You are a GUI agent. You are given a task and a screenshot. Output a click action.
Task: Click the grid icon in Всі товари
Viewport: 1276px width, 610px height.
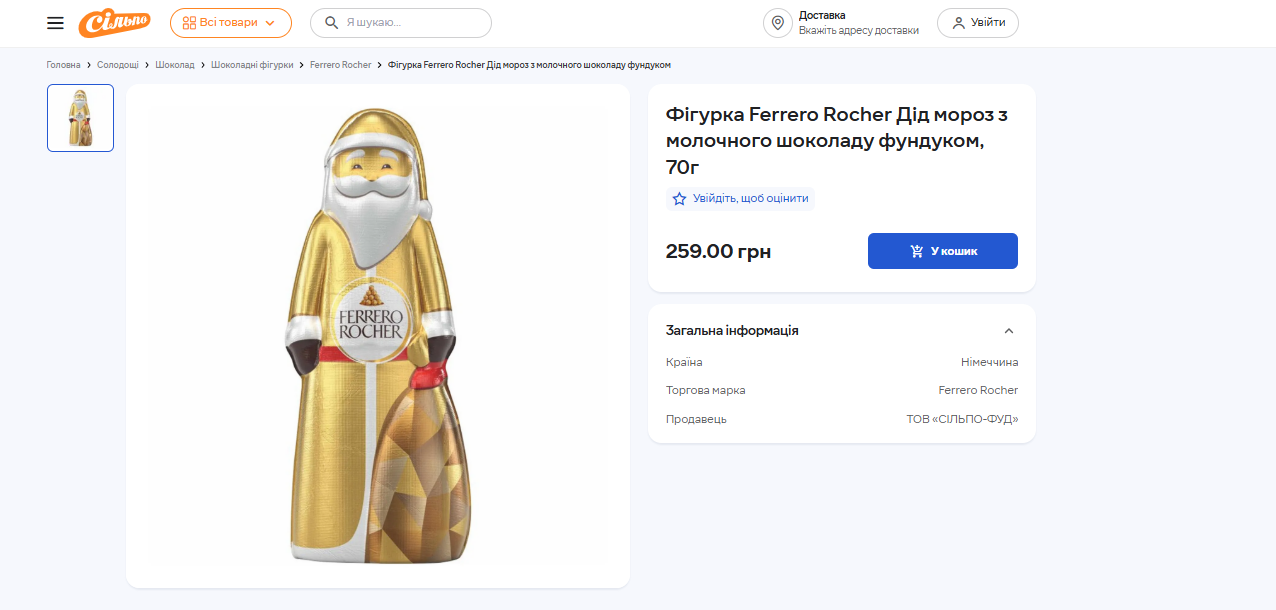tap(189, 23)
